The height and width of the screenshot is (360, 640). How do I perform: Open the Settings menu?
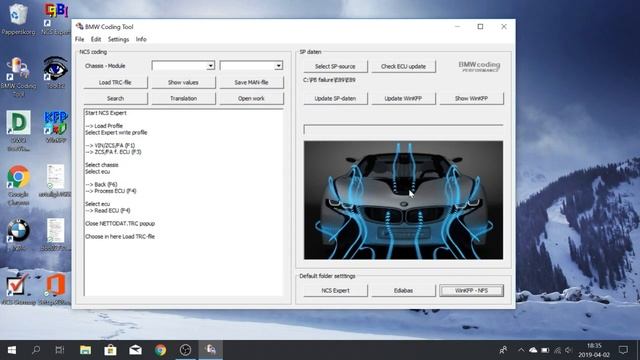tap(118, 39)
